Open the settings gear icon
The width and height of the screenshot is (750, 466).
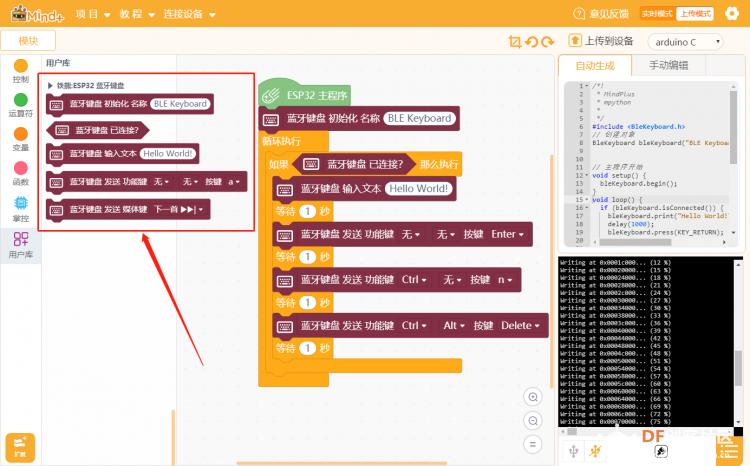(x=732, y=13)
